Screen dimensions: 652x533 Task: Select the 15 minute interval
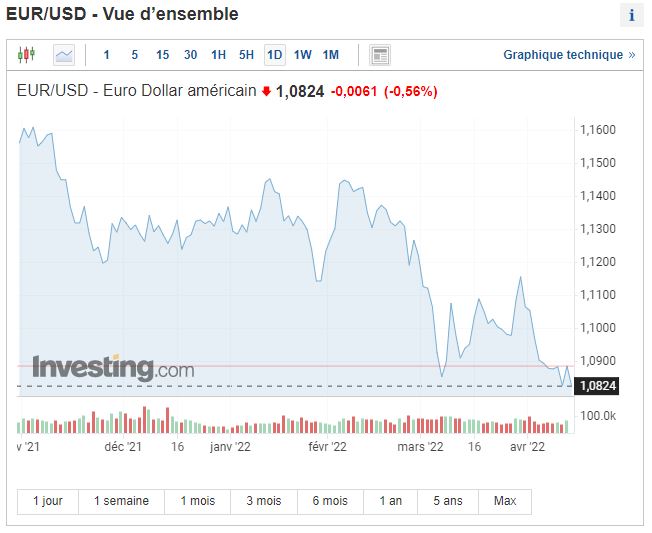pos(162,55)
